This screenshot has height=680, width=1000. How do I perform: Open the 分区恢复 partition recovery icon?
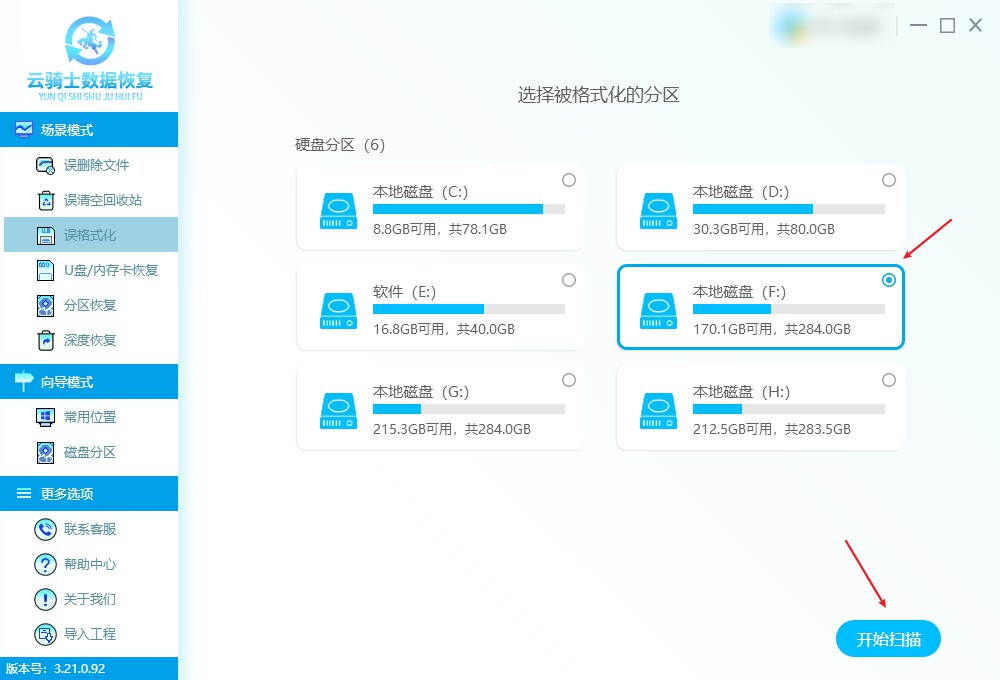coord(45,306)
